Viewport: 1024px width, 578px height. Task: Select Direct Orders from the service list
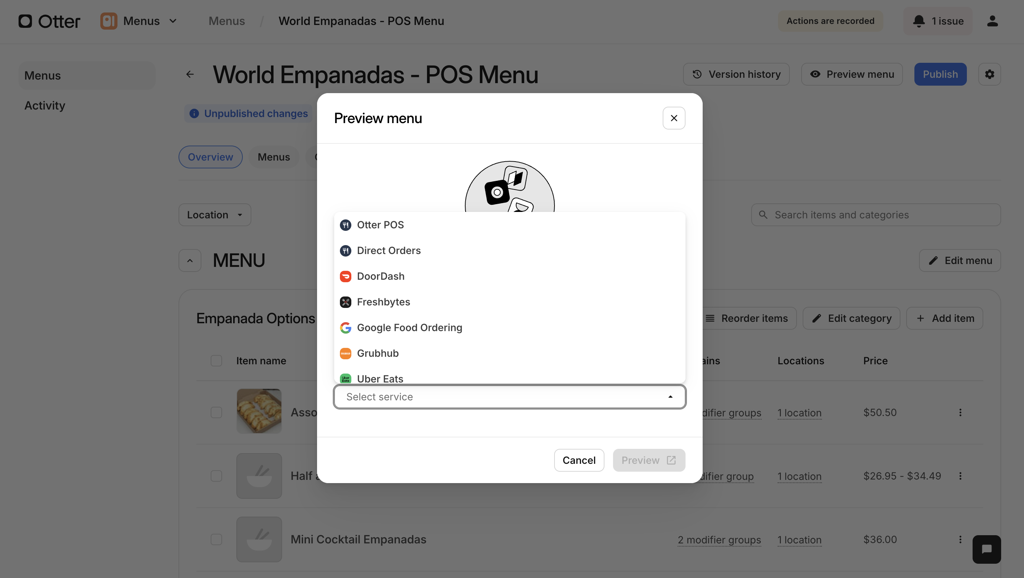(x=509, y=250)
